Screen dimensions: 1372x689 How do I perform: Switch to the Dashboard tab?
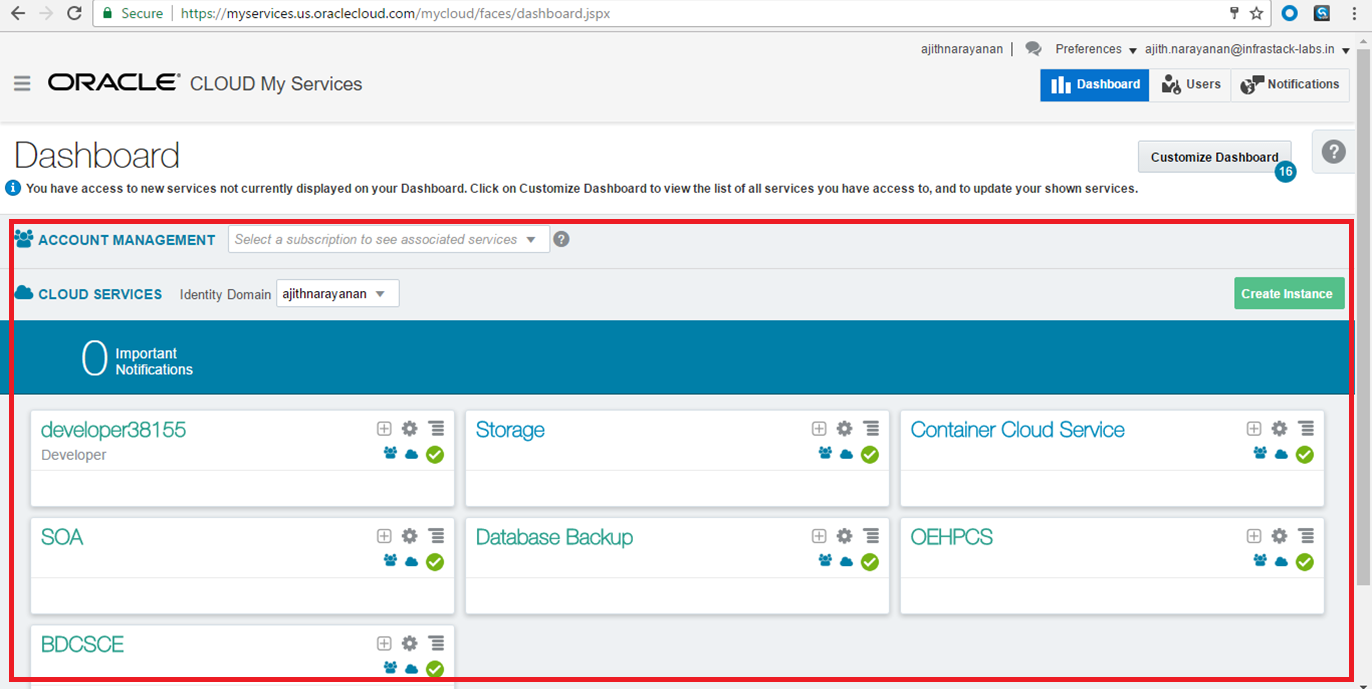pos(1095,85)
